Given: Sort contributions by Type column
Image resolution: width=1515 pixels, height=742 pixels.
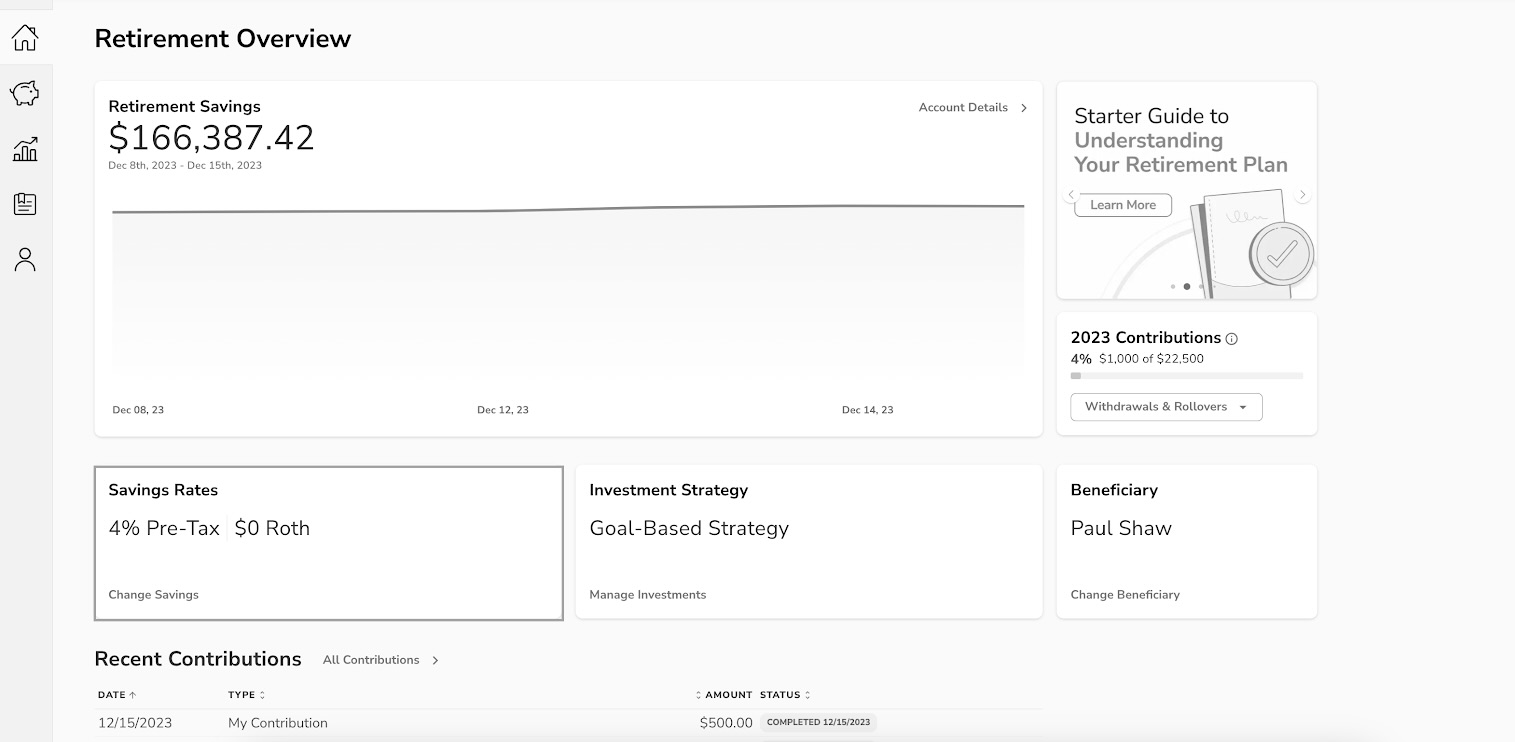Looking at the screenshot, I should [x=246, y=695].
